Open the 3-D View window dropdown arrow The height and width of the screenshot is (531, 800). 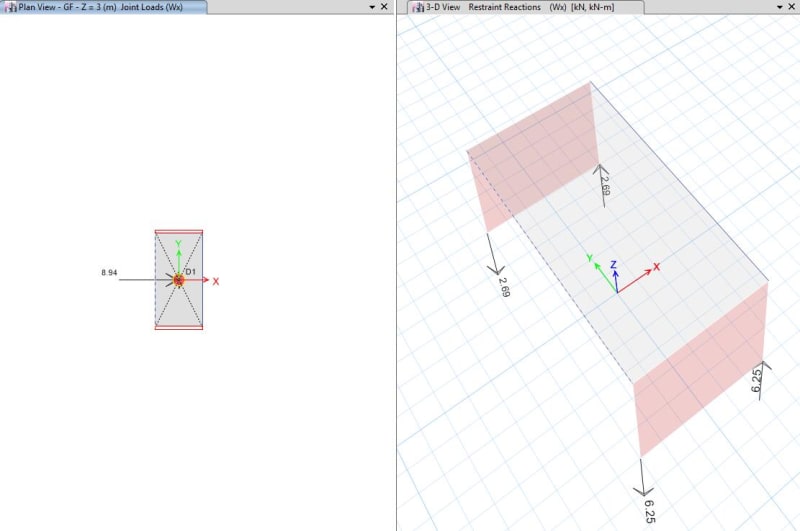(780, 7)
